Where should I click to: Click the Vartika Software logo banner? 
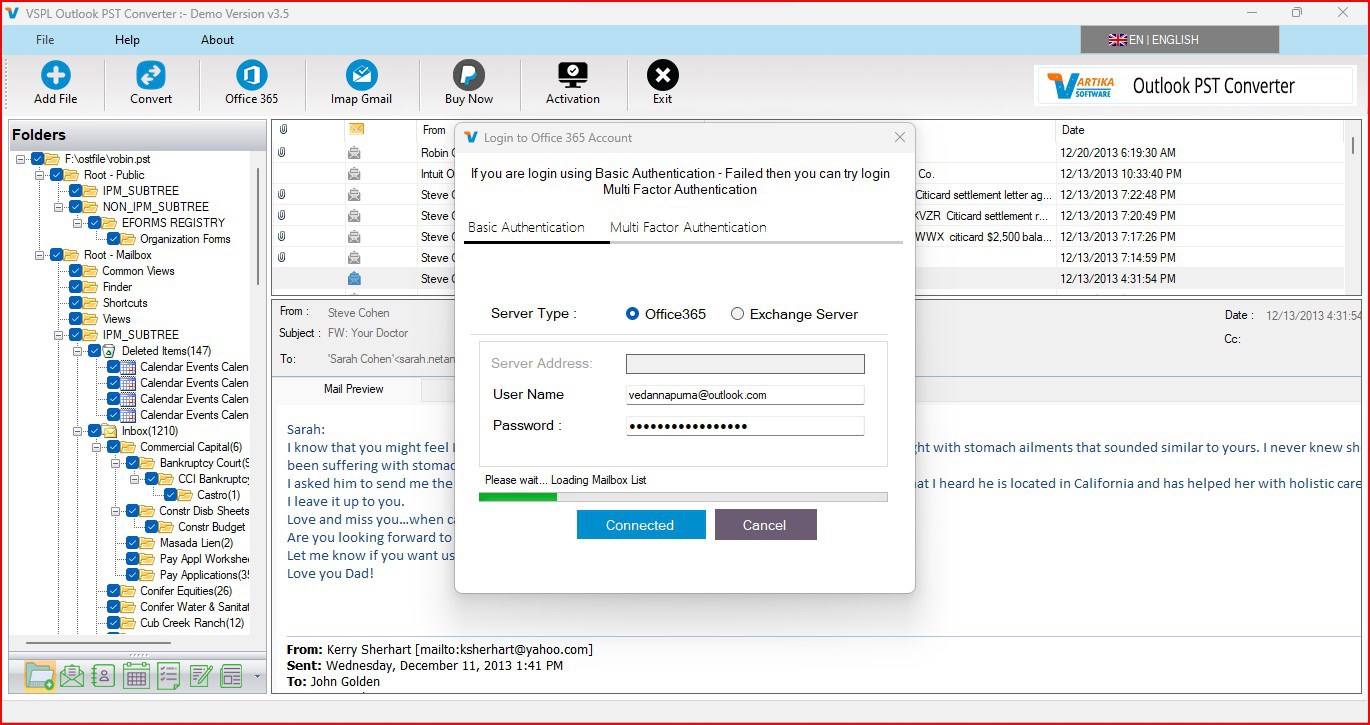[1195, 85]
